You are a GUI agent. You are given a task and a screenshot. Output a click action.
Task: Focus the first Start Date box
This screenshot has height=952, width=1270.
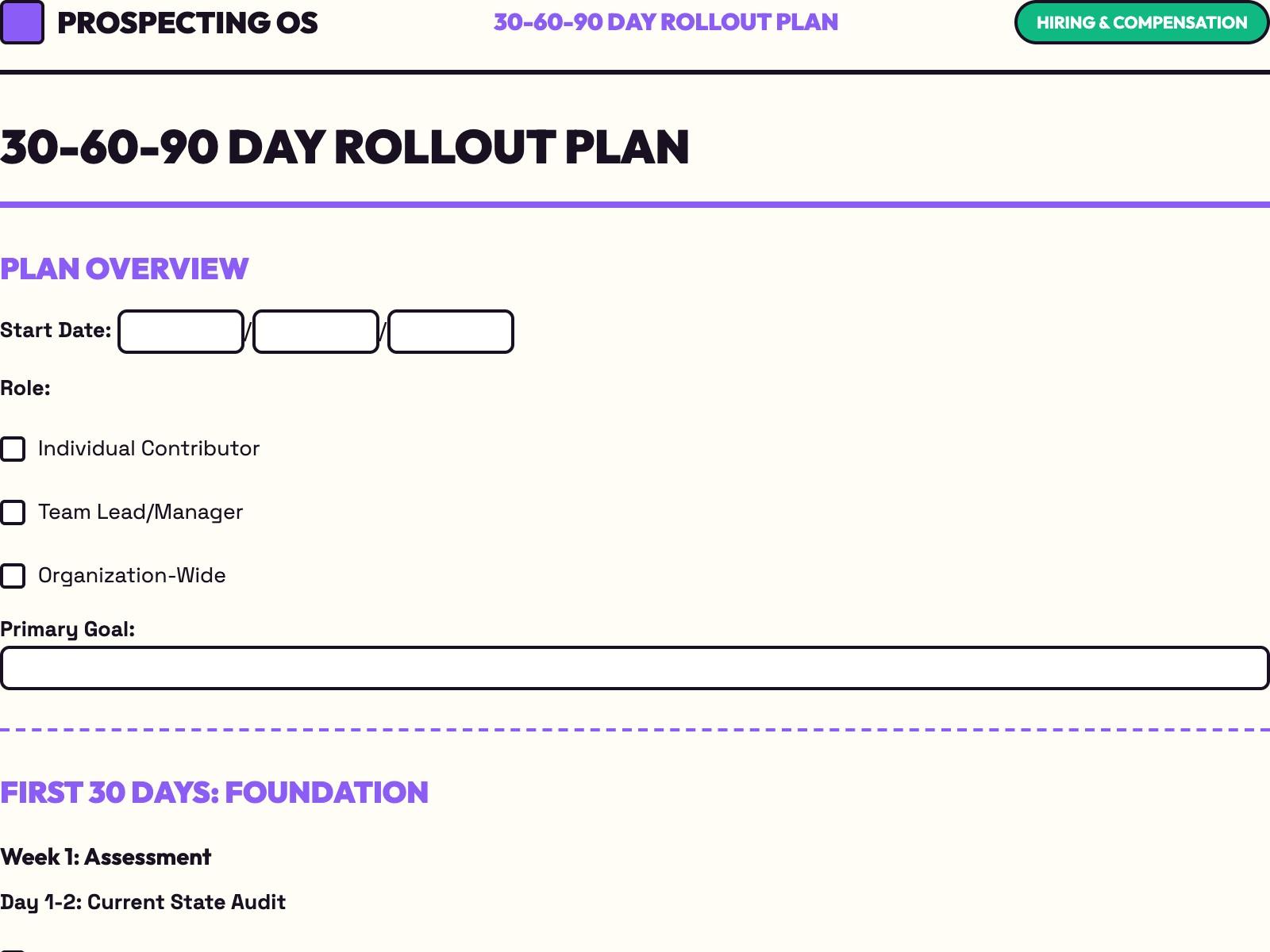(181, 332)
